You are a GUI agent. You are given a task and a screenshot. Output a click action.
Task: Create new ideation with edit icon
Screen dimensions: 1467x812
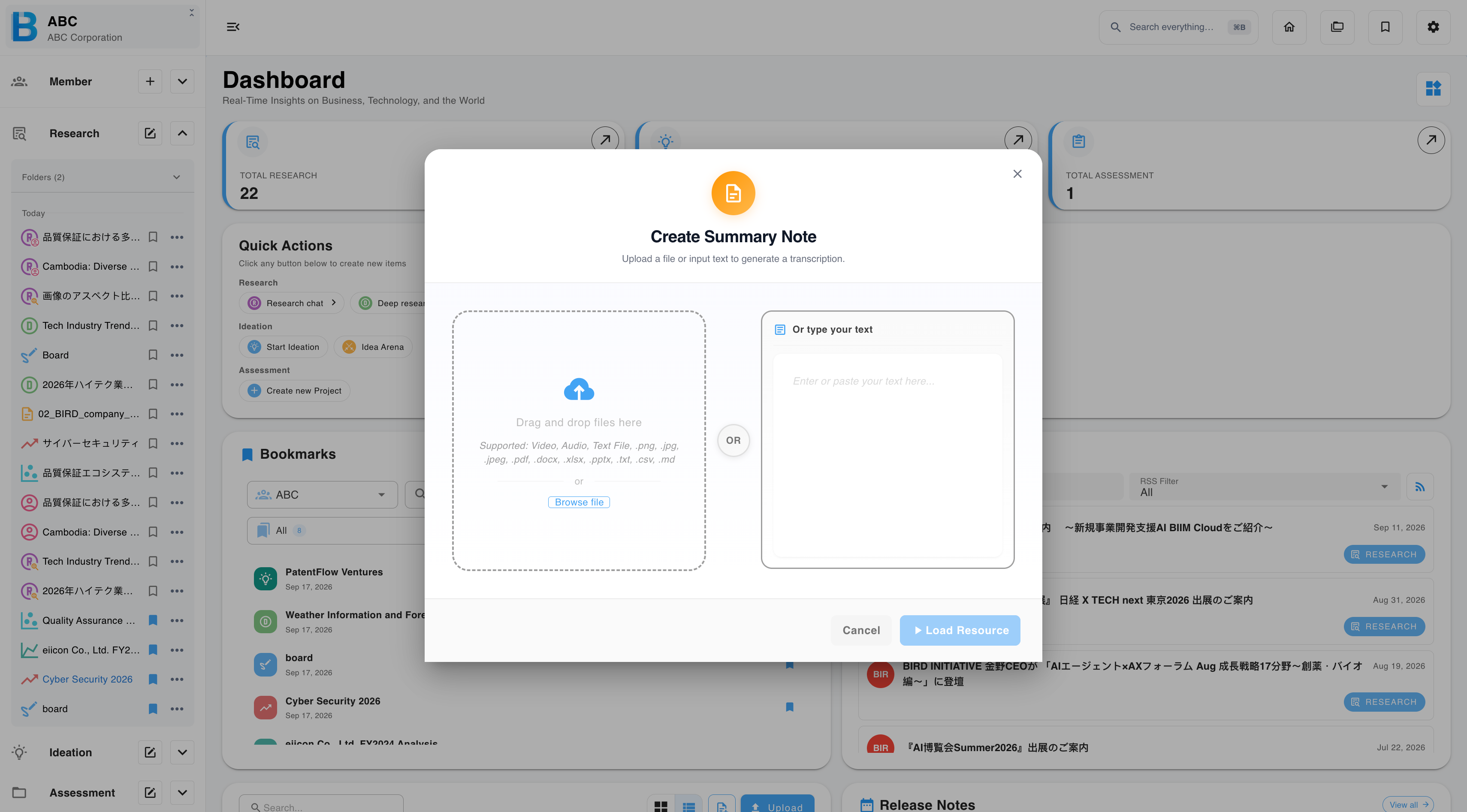(x=150, y=752)
